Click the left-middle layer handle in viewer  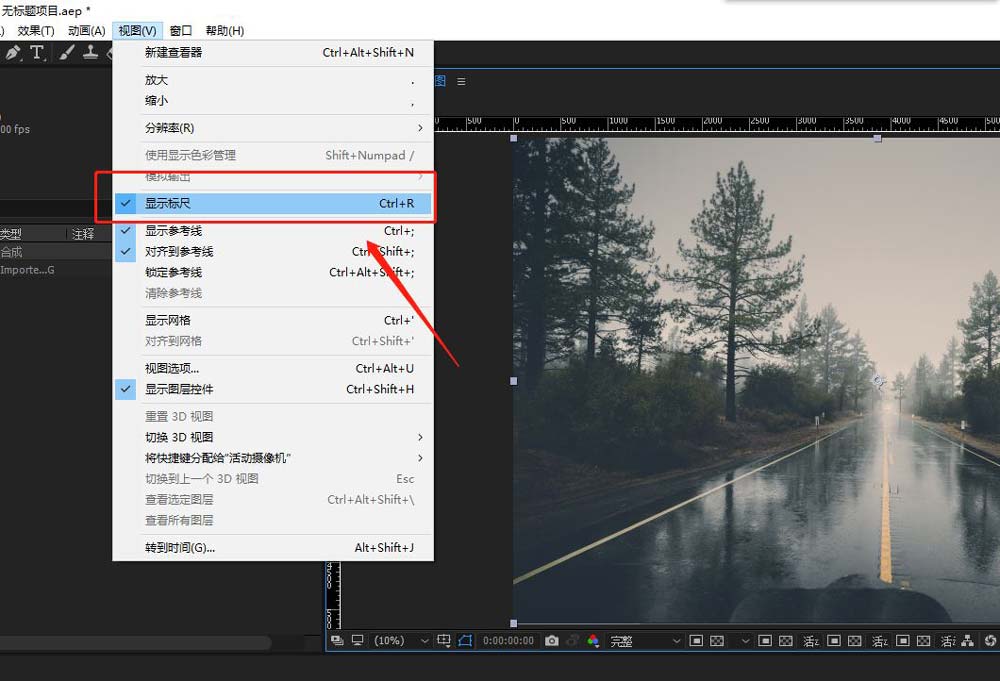point(514,381)
